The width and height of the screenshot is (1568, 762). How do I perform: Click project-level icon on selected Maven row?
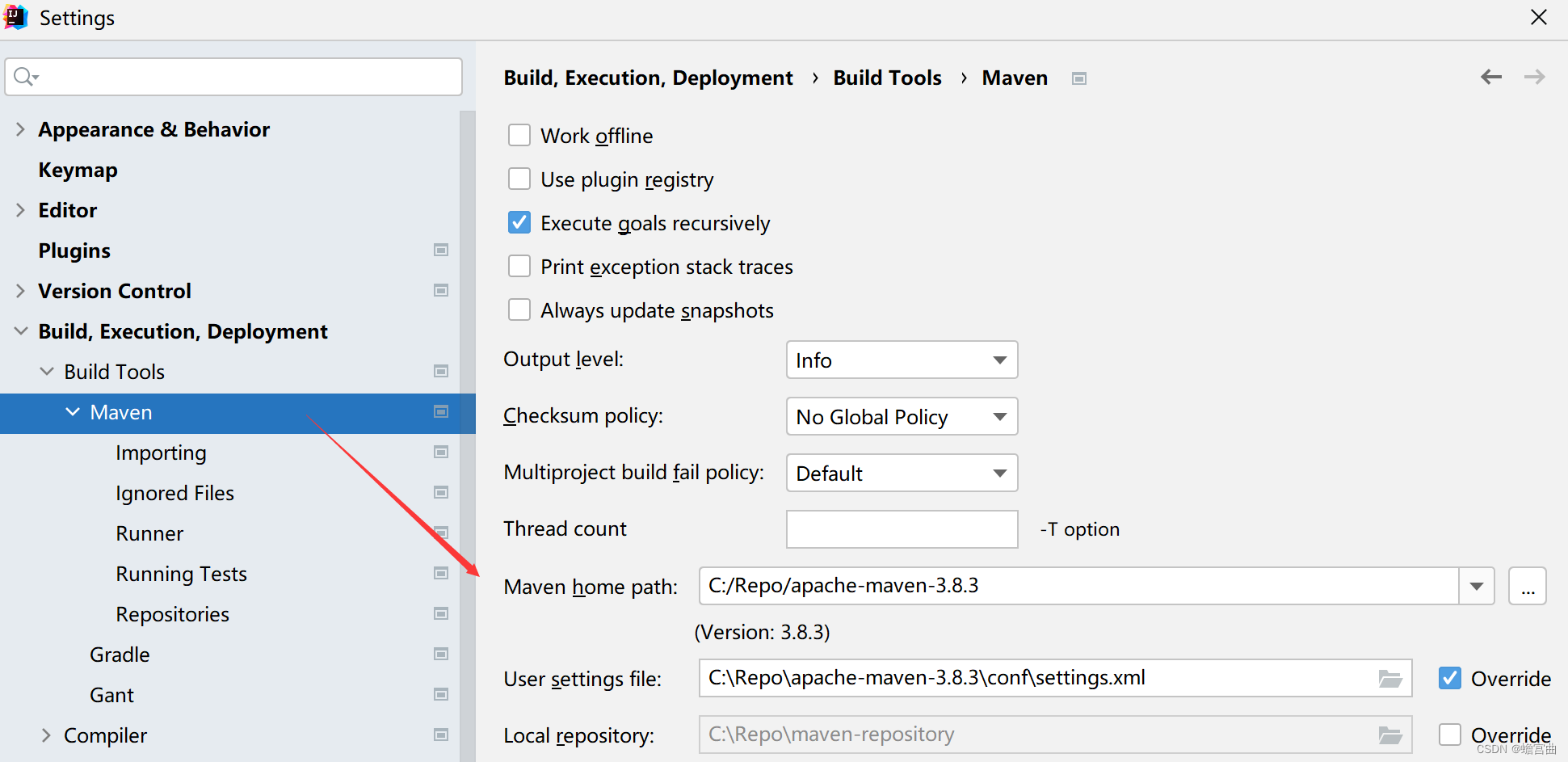pos(441,411)
